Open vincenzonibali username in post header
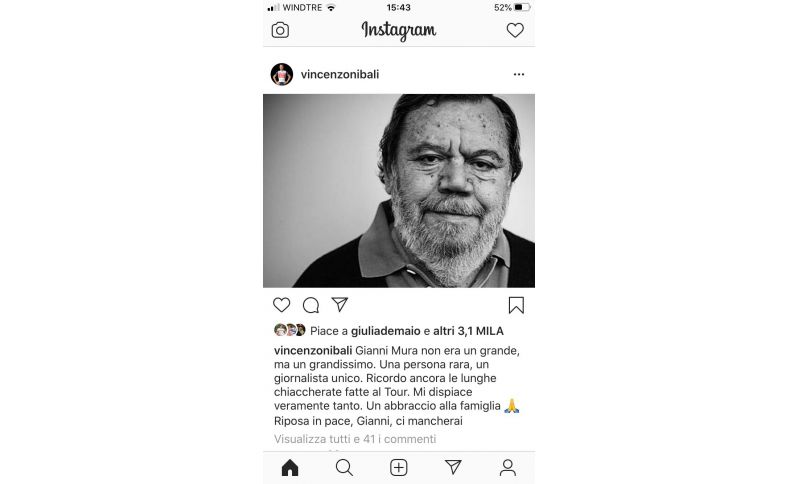Image resolution: width=800 pixels, height=484 pixels. point(340,74)
